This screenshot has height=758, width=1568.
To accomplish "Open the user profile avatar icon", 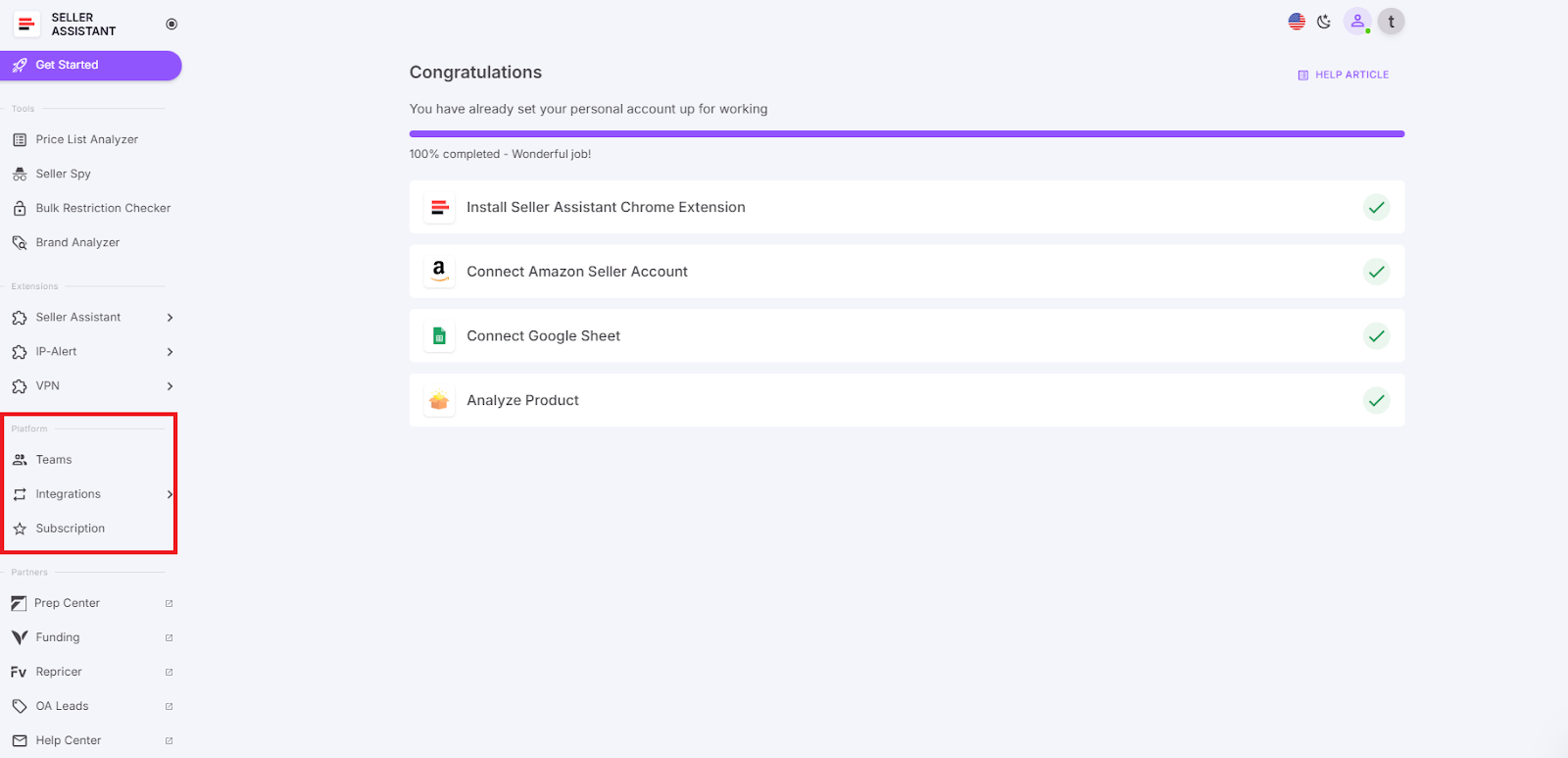I will pos(1357,22).
